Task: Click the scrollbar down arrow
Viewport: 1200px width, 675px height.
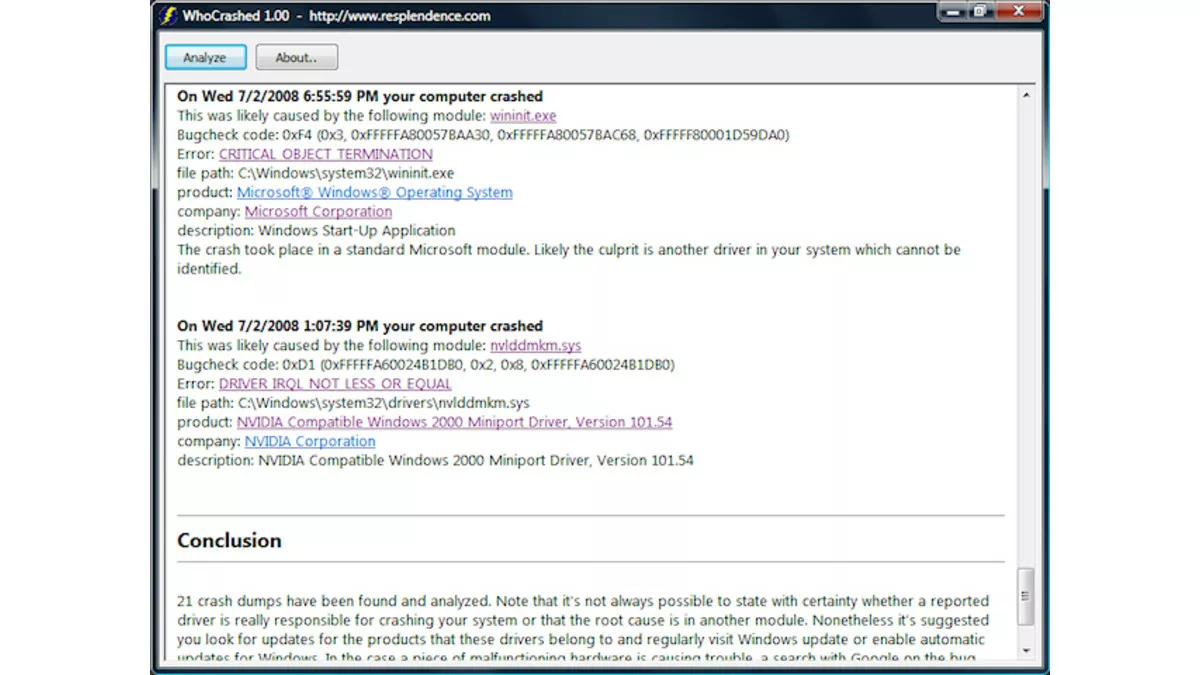Action: (1025, 650)
